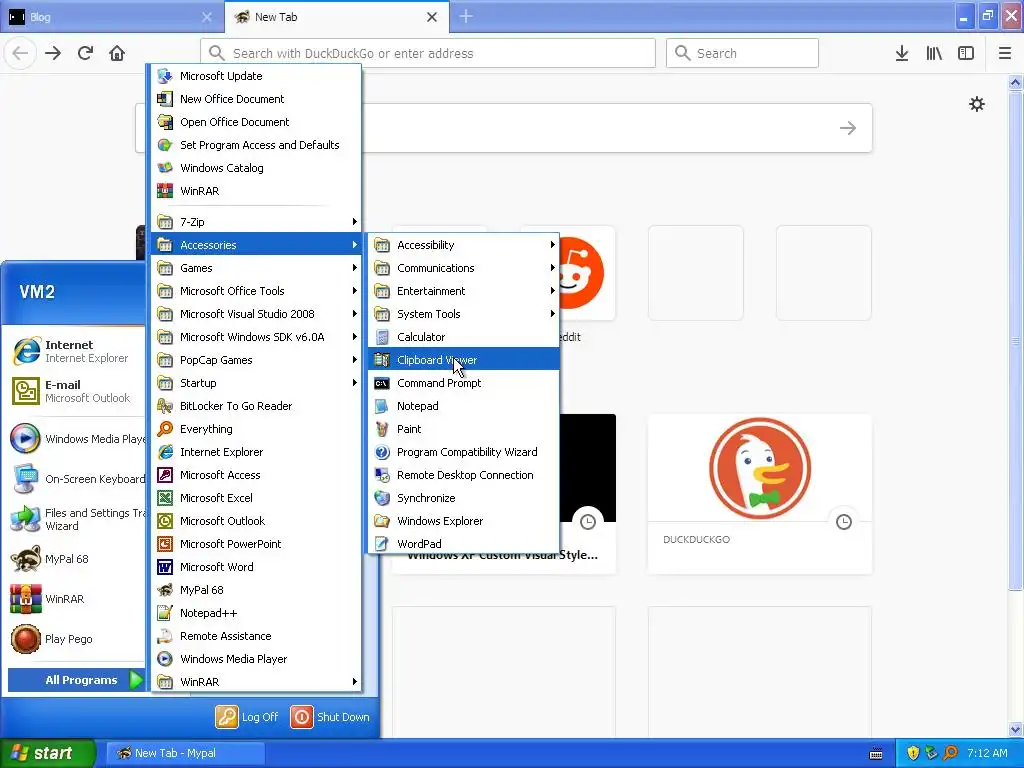This screenshot has width=1024, height=768.
Task: Expand Entertainment submenu
Action: [x=464, y=291]
